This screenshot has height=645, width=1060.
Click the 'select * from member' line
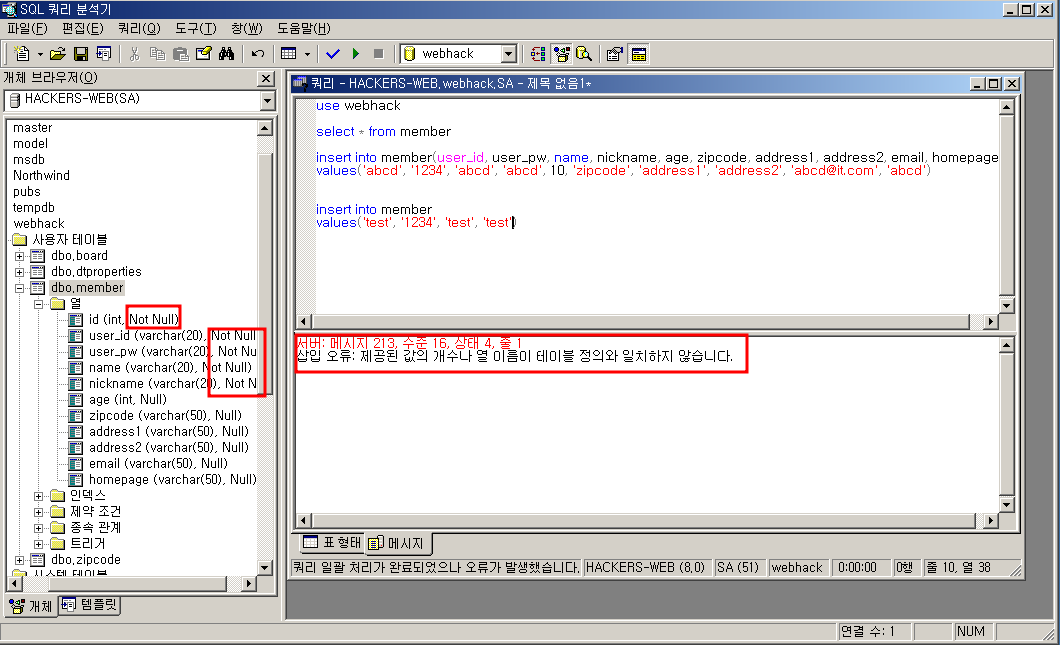(x=383, y=132)
